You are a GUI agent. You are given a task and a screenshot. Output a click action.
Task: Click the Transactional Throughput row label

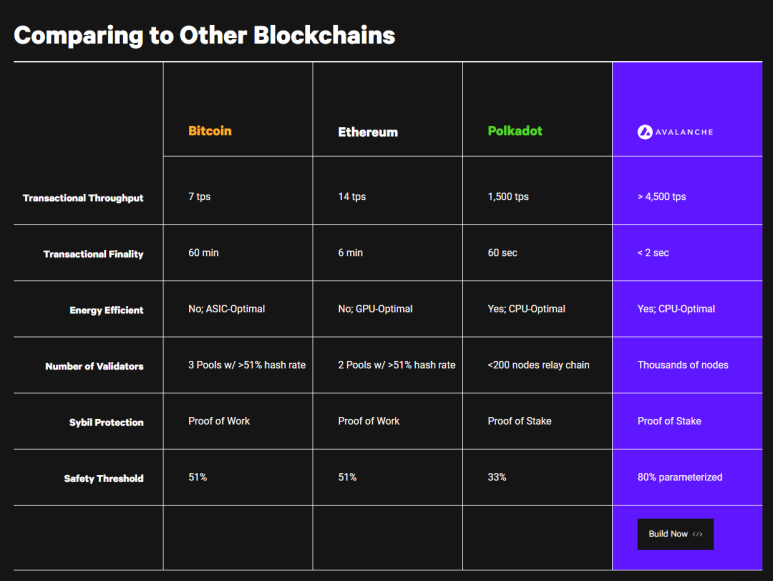pyautogui.click(x=83, y=198)
